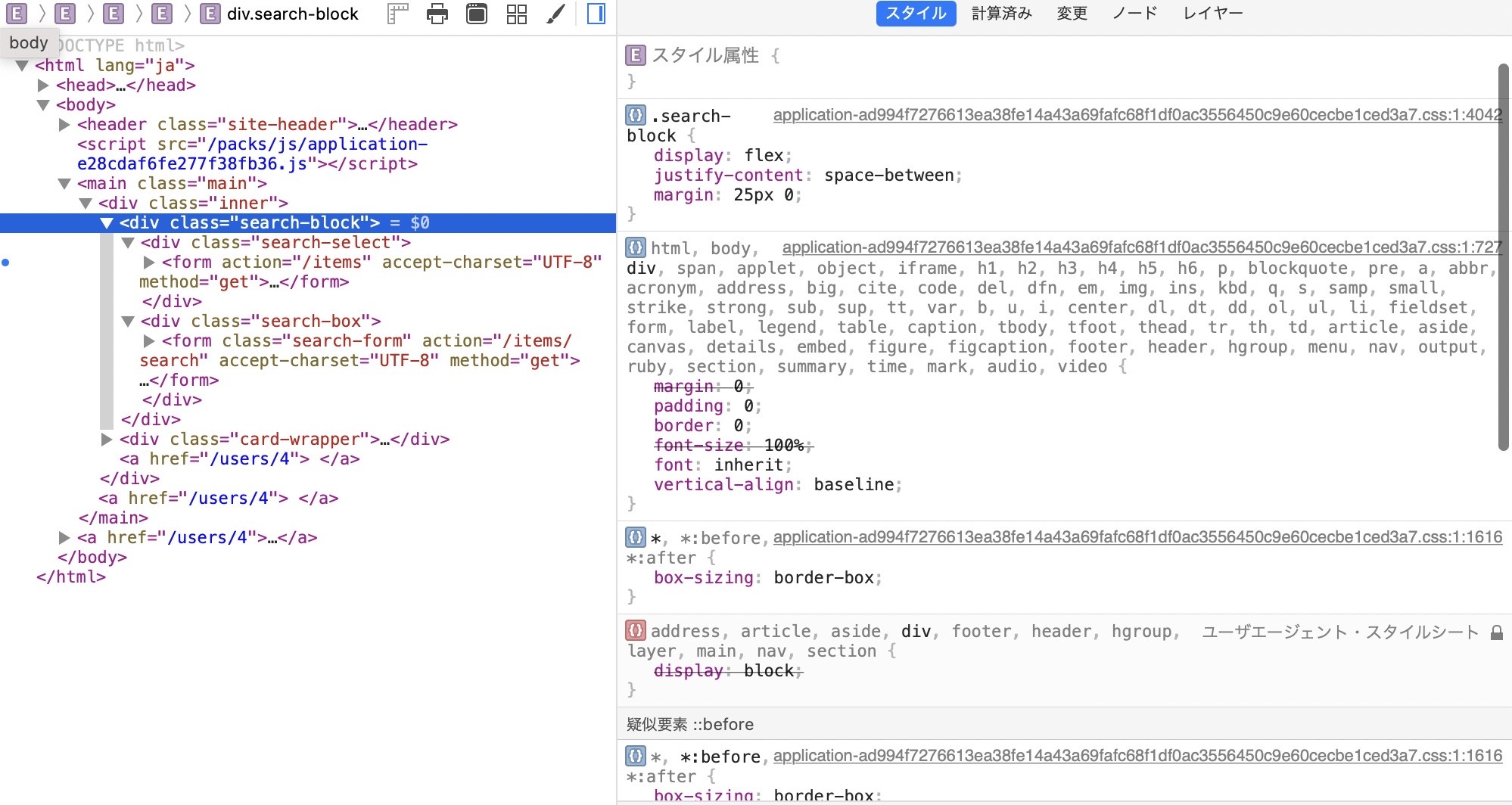Expand the head element node
Screen dimensions: 1512x805
pos(43,85)
